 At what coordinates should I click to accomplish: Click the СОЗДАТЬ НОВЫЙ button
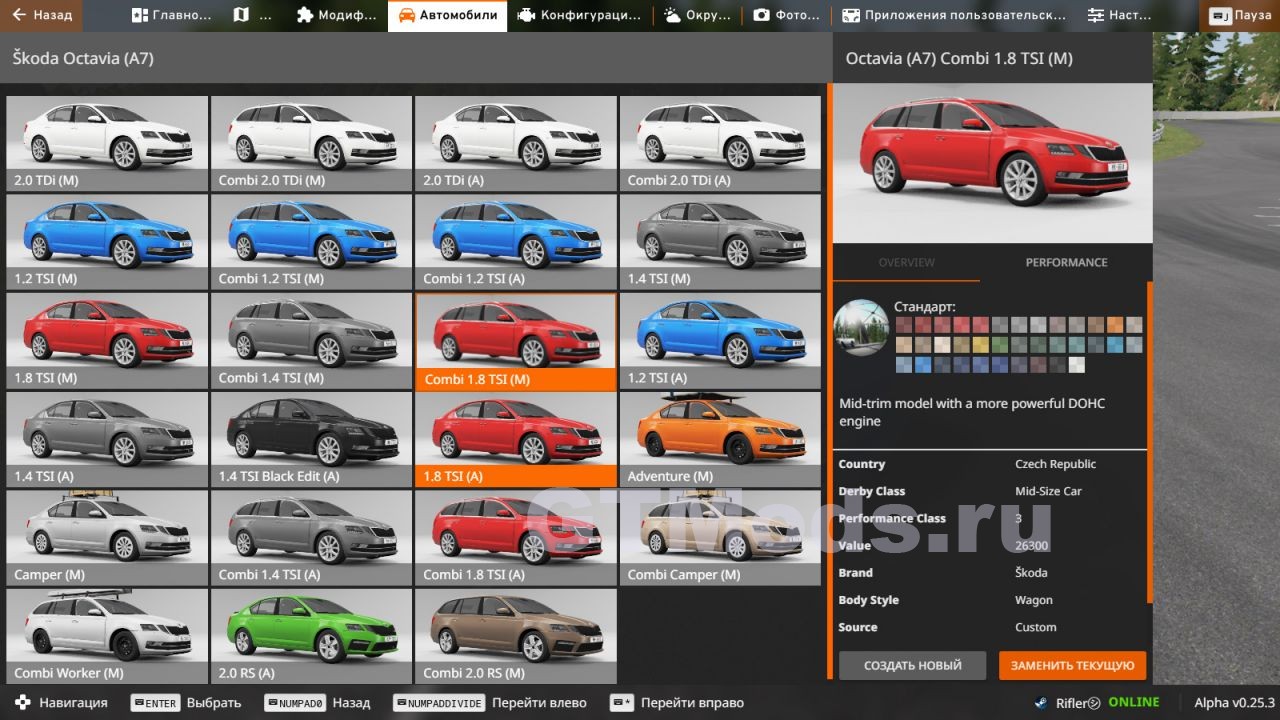pos(912,665)
